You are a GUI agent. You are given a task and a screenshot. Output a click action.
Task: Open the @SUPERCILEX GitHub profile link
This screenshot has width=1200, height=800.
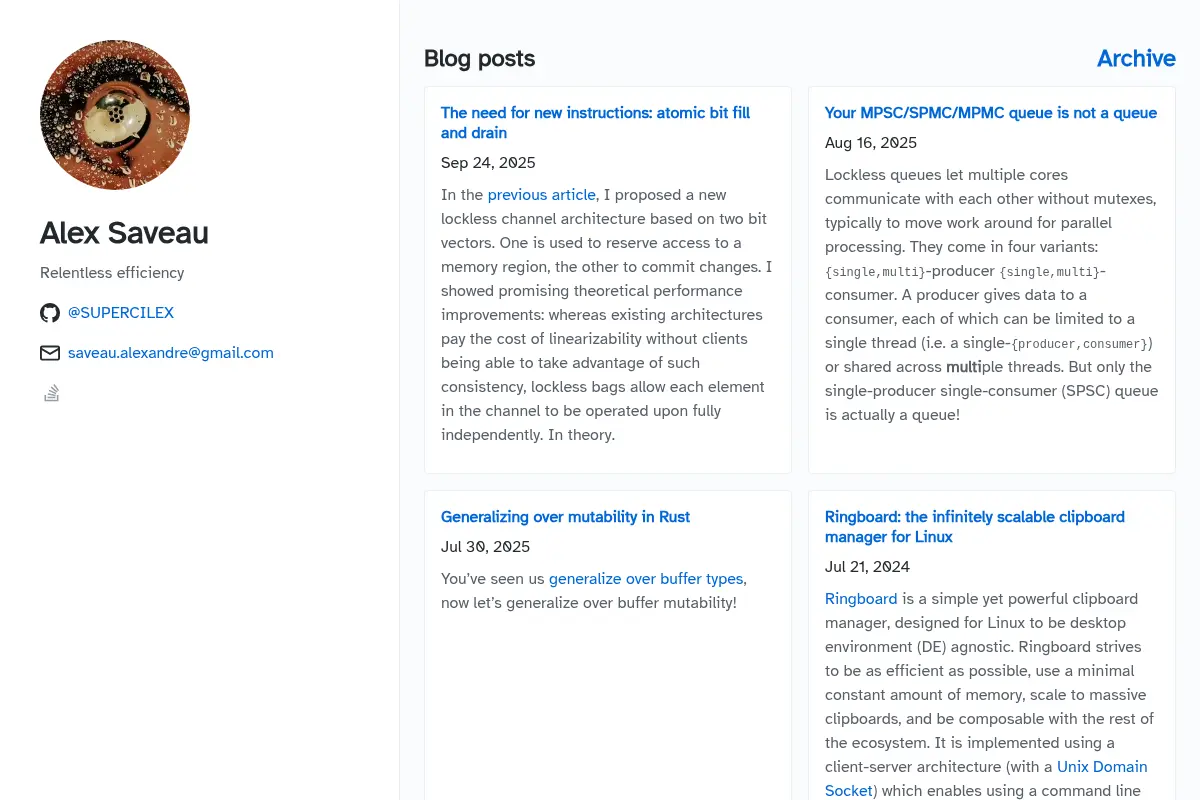(x=121, y=313)
